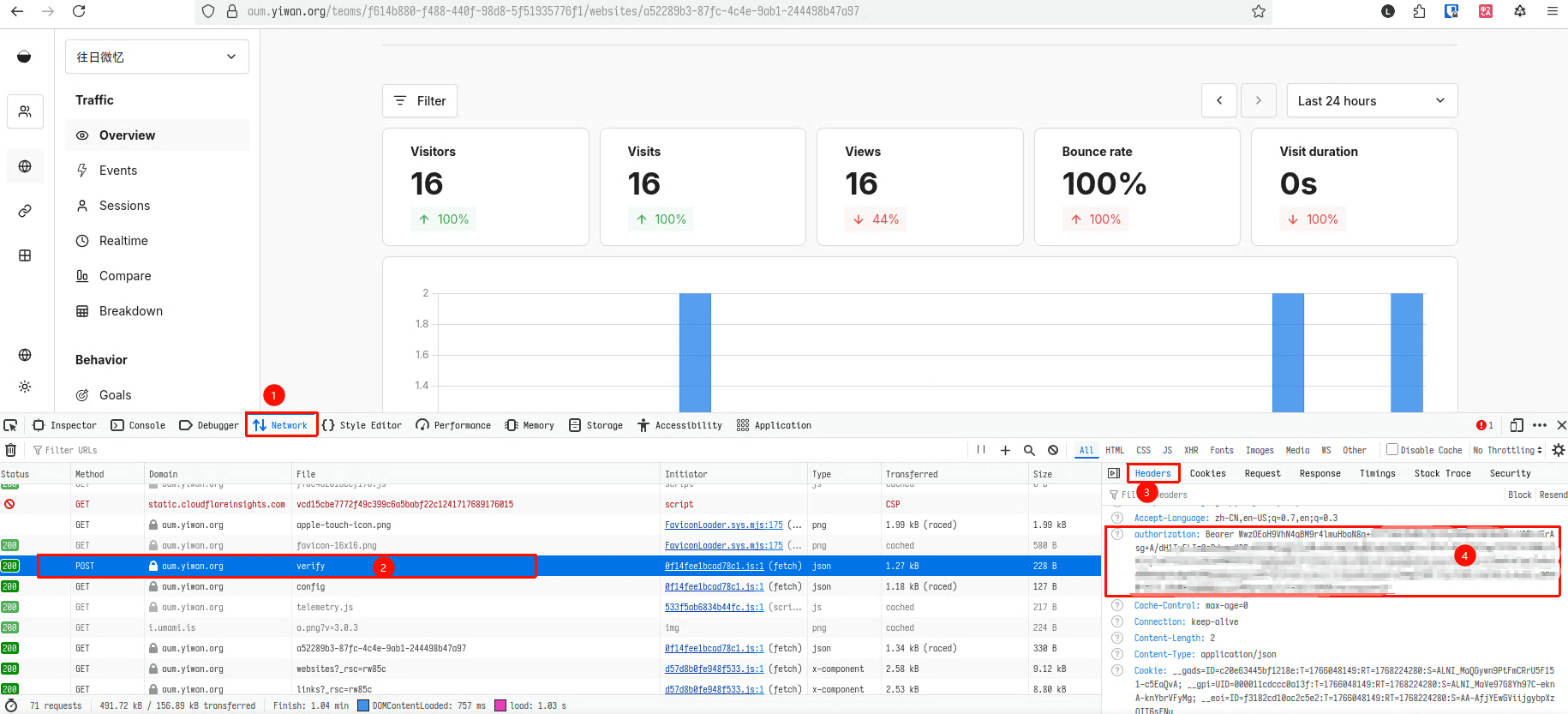
Task: Open the network search magnifier icon
Action: point(1029,450)
